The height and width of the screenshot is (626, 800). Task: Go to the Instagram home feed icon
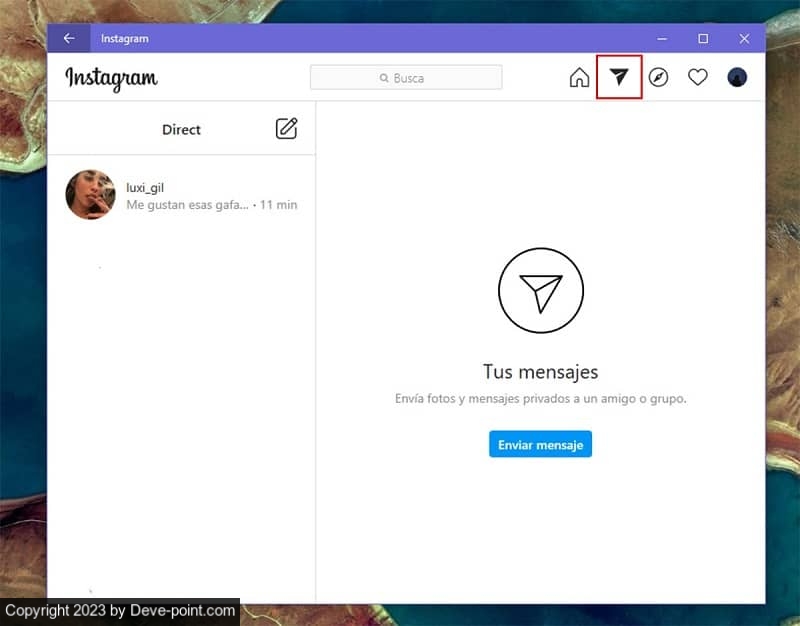point(579,78)
